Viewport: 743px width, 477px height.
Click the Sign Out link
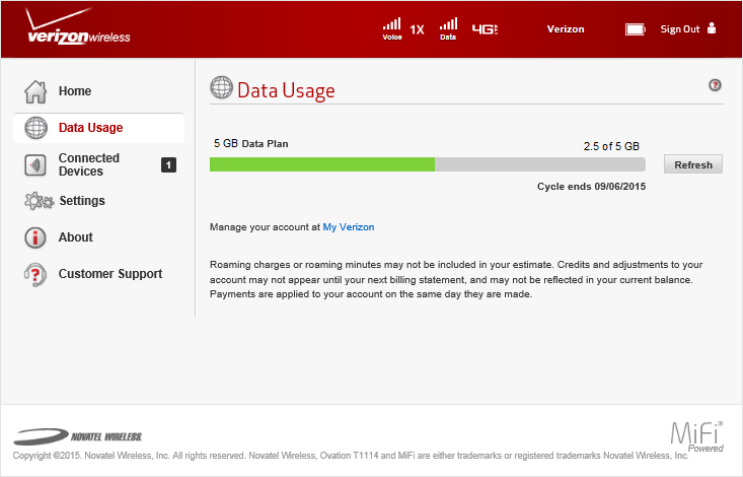pos(680,29)
